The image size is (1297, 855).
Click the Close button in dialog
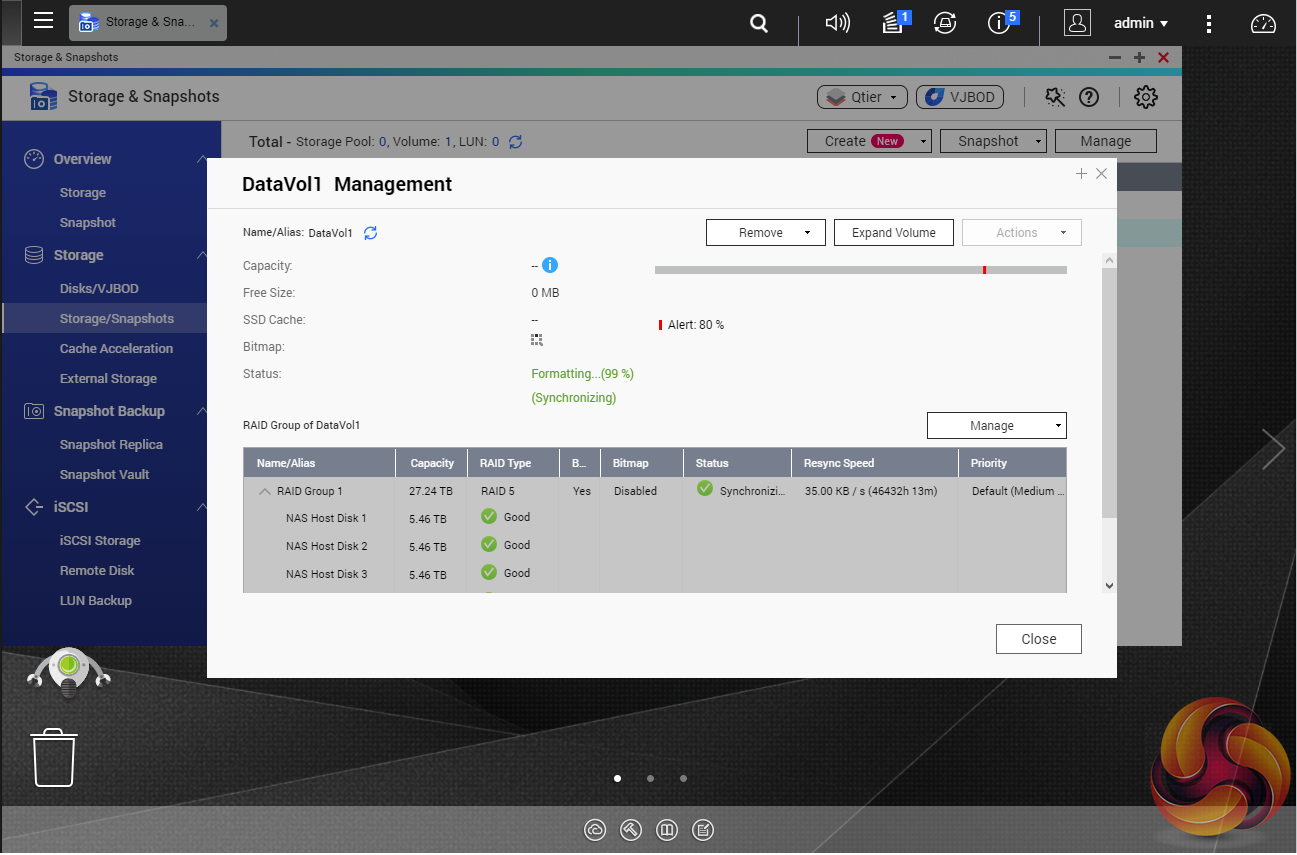coord(1038,639)
